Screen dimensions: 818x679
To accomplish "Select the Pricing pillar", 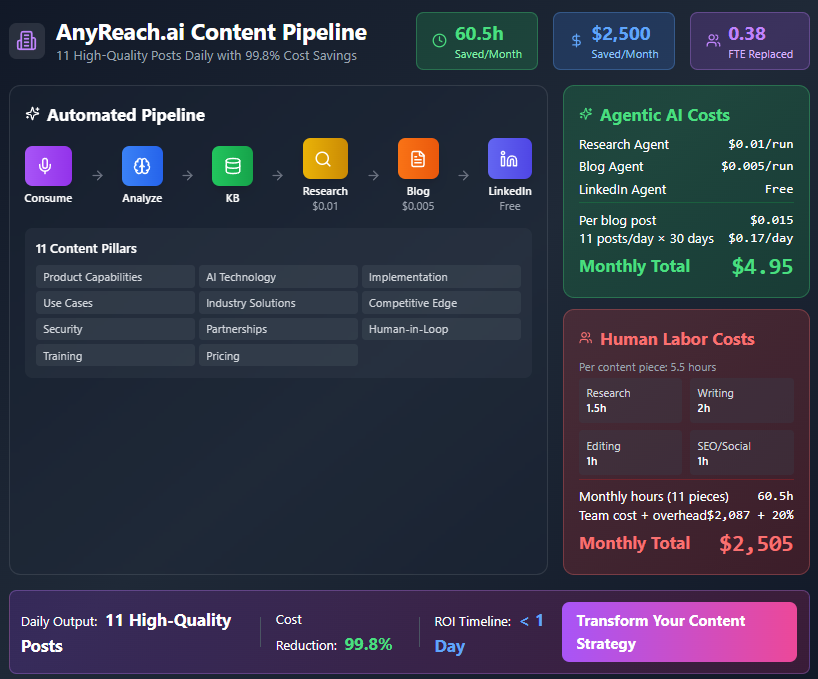I will click(278, 356).
